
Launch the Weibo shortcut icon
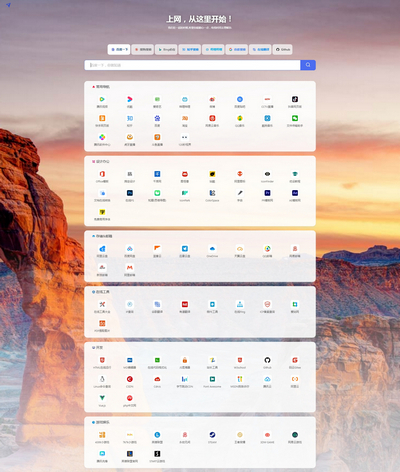pos(212,99)
